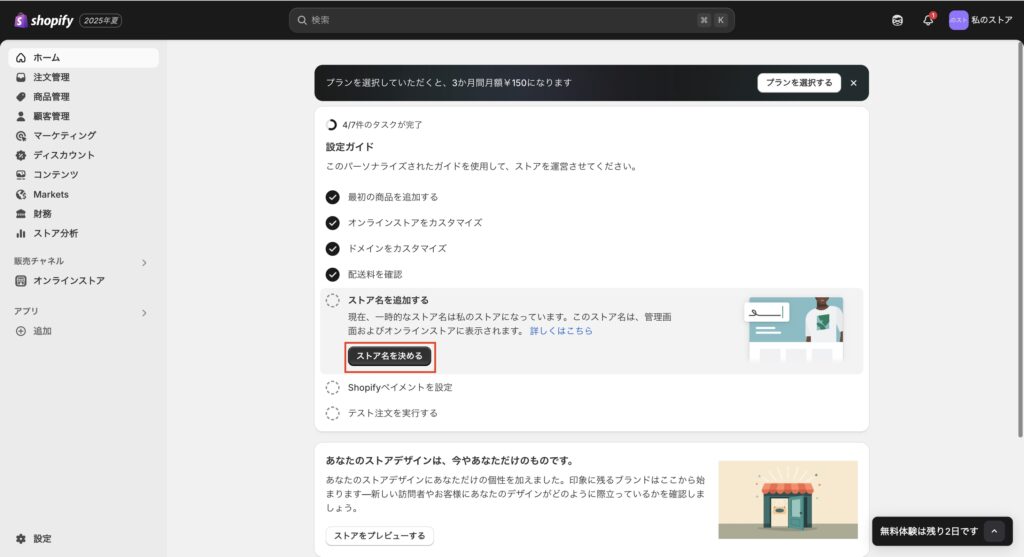
Task: Open 注文管理 from the sidebar
Action: pos(51,77)
